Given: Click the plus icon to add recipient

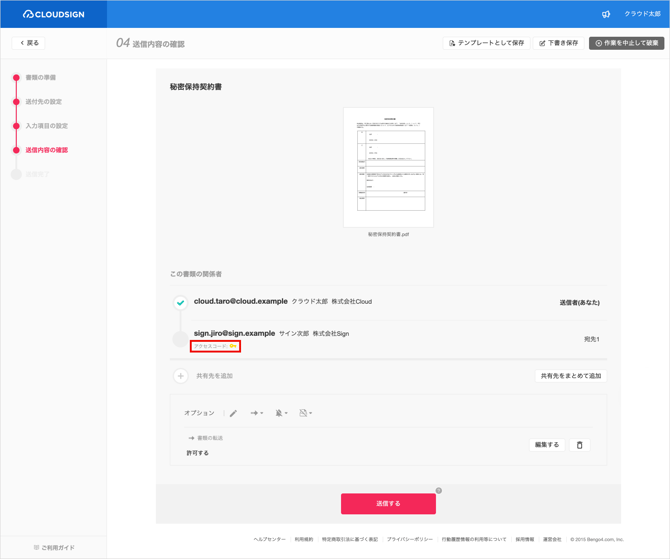Looking at the screenshot, I should pyautogui.click(x=181, y=376).
